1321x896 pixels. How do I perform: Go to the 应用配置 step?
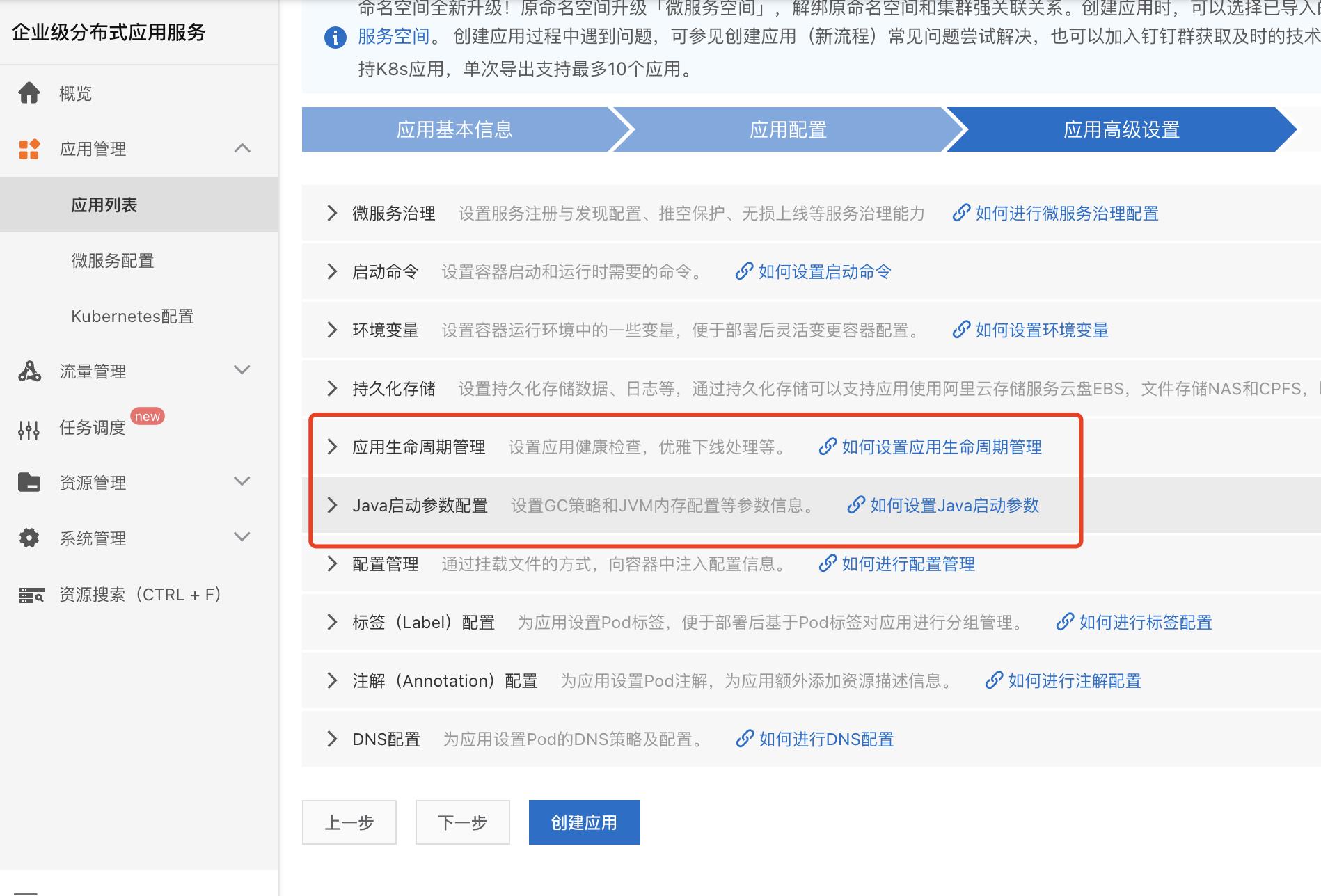(788, 129)
